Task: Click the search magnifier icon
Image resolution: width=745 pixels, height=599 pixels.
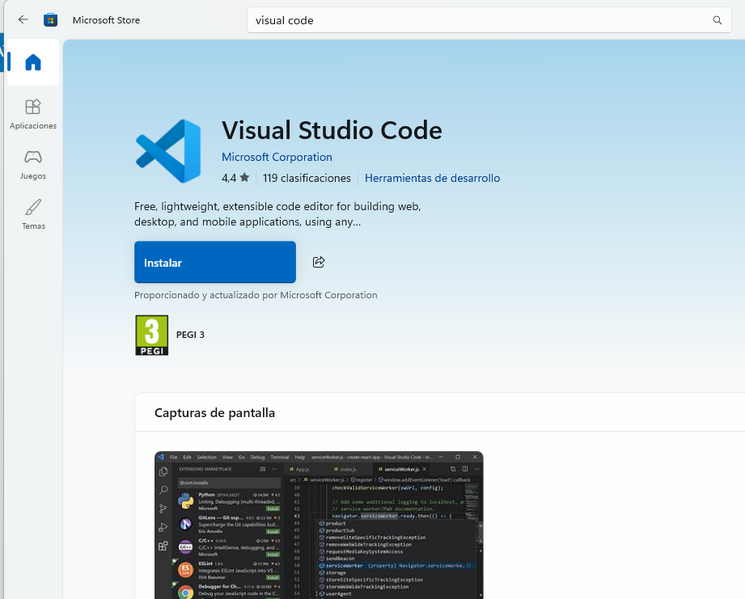Action: (717, 20)
